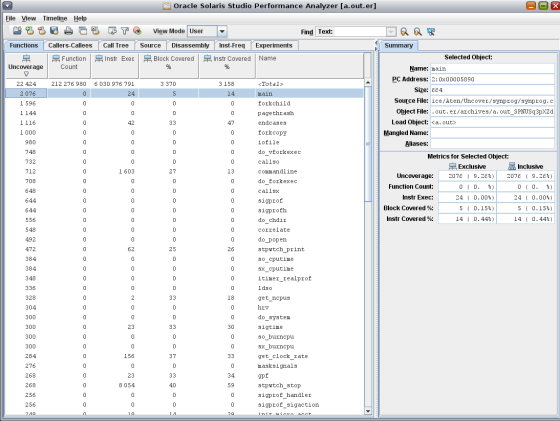Select the get_clock_rate function row
The height and width of the screenshot is (421, 560).
coord(184,356)
